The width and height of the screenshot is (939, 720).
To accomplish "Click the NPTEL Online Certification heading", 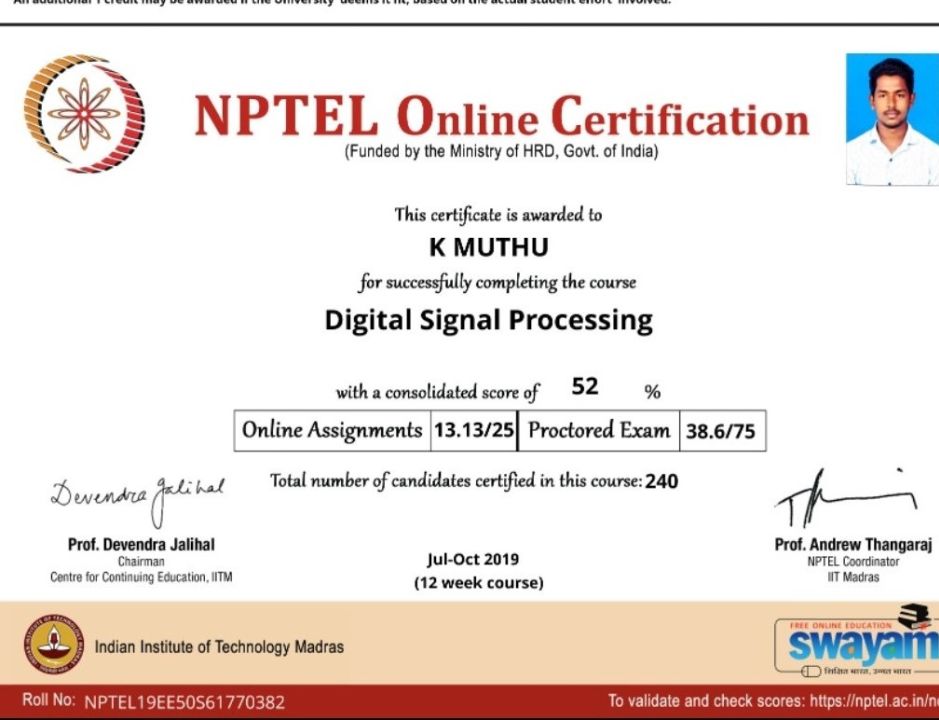I will [502, 116].
